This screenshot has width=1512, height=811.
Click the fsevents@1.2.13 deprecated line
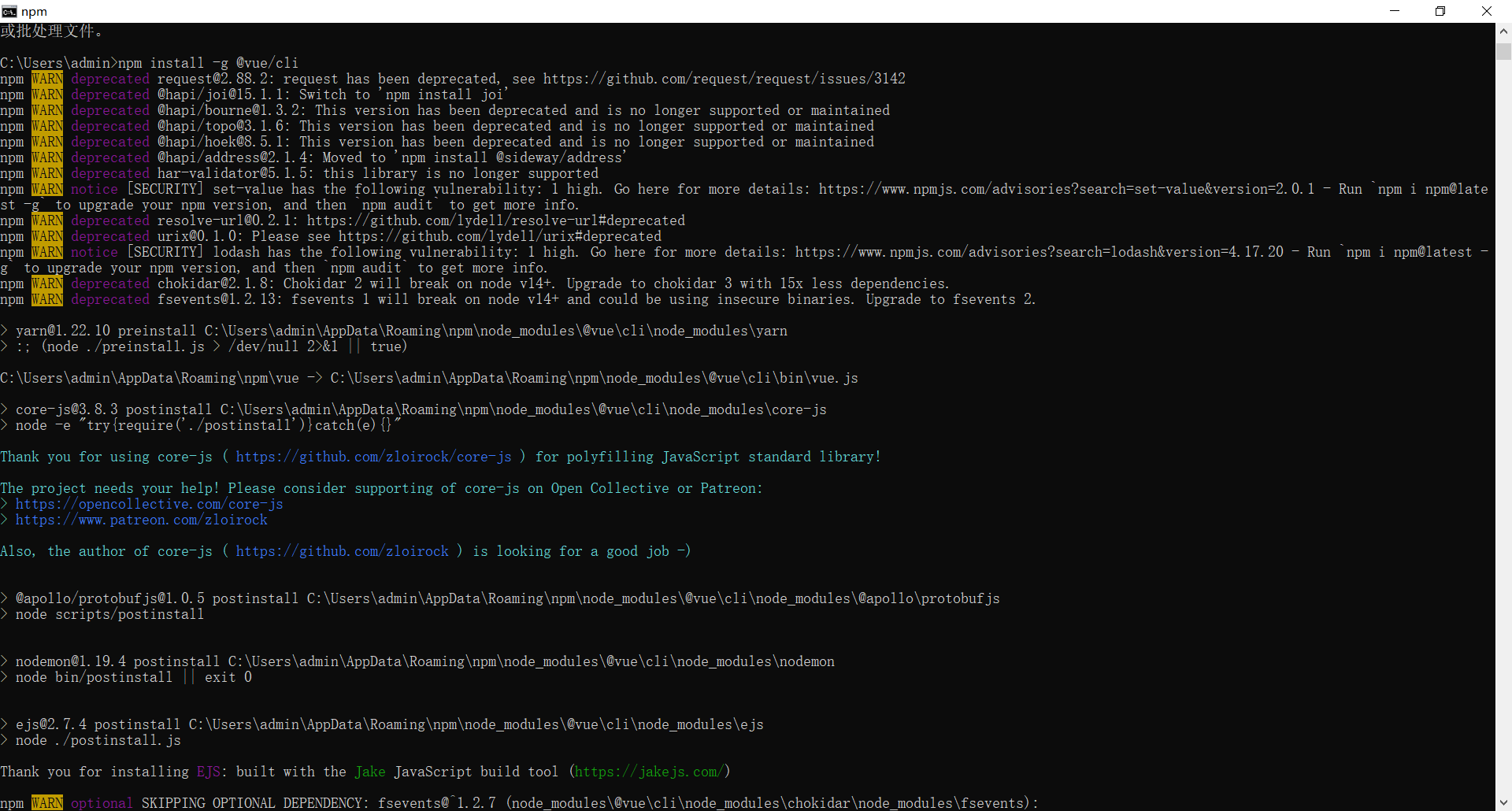(x=518, y=299)
